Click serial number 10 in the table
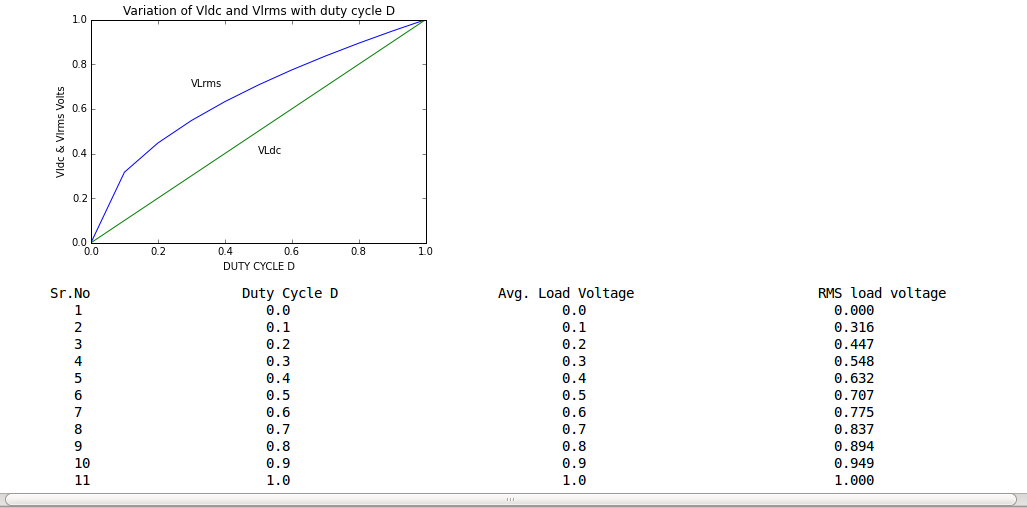The height and width of the screenshot is (508, 1027). point(82,463)
